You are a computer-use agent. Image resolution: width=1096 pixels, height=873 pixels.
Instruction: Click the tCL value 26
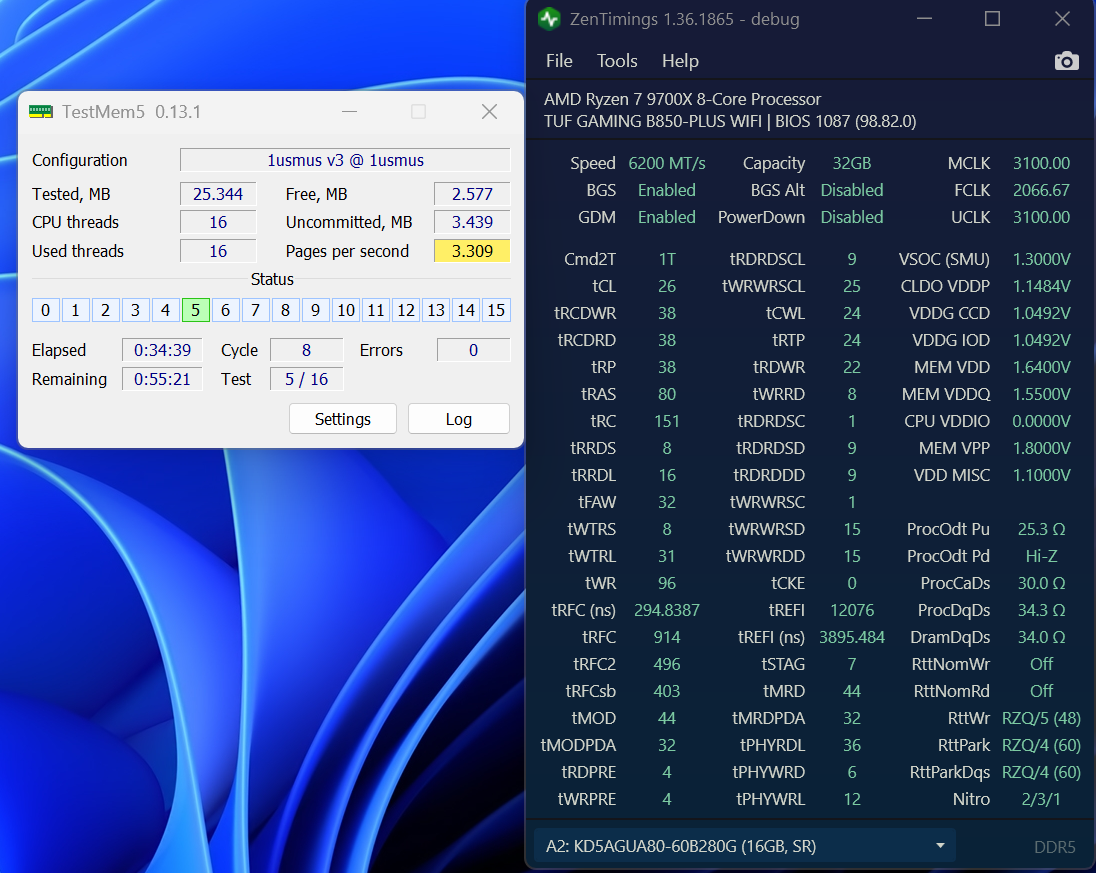point(667,286)
